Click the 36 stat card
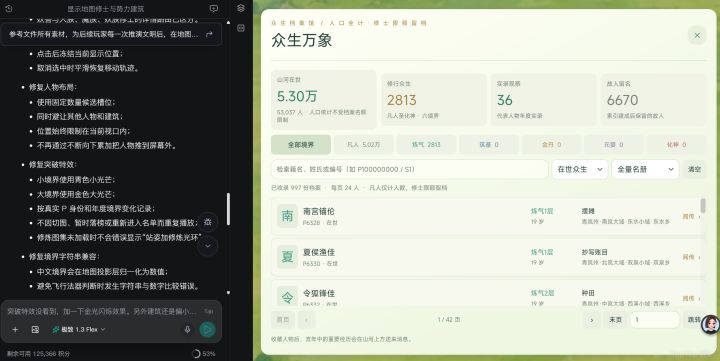Viewport: 720px width, 361px height. [x=544, y=100]
